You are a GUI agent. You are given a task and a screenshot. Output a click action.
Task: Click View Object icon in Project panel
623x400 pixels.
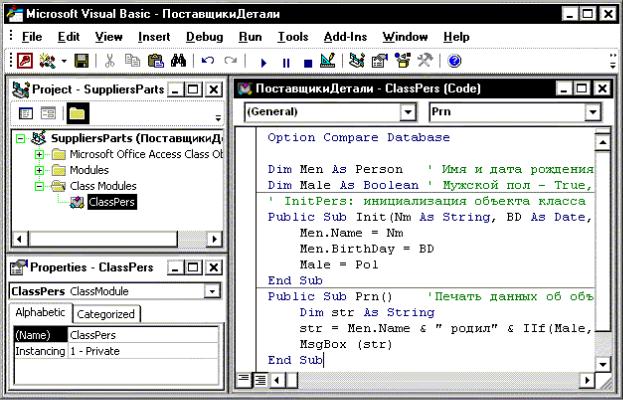coord(48,114)
